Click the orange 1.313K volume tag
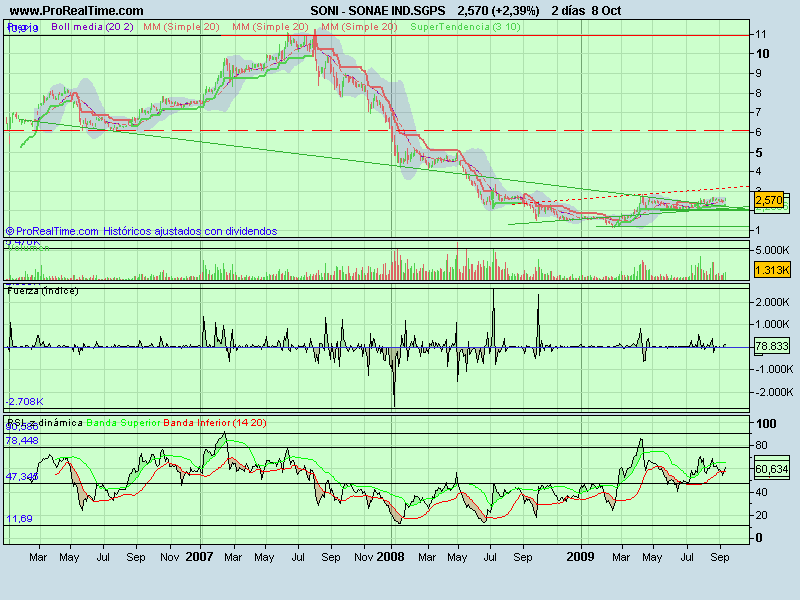Screen dimensions: 800x600 tap(772, 270)
